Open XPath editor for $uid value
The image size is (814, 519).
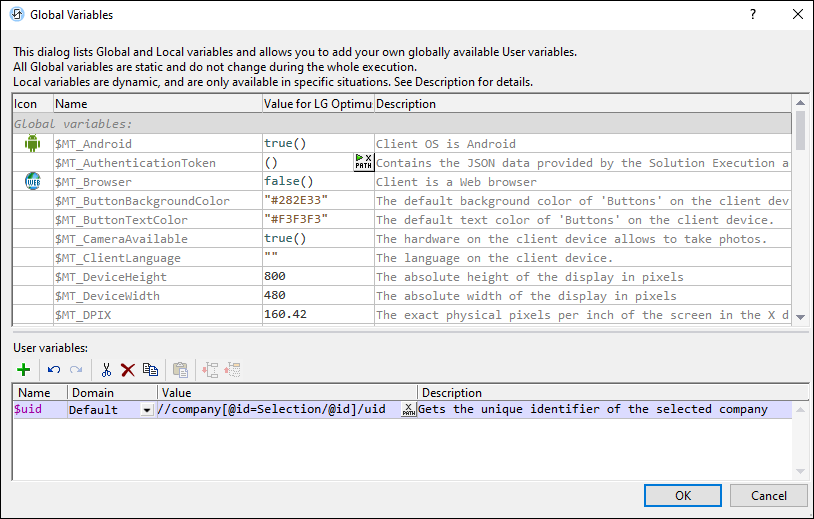tap(408, 409)
